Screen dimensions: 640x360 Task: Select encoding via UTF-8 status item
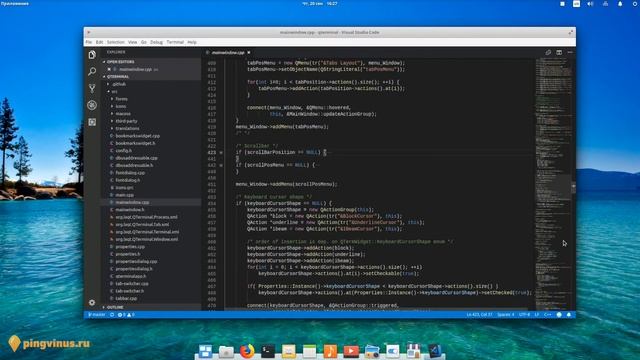point(524,315)
